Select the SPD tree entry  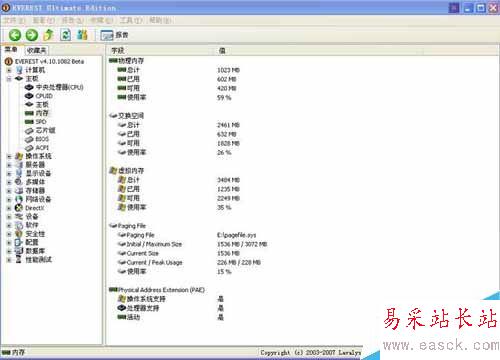coord(41,122)
